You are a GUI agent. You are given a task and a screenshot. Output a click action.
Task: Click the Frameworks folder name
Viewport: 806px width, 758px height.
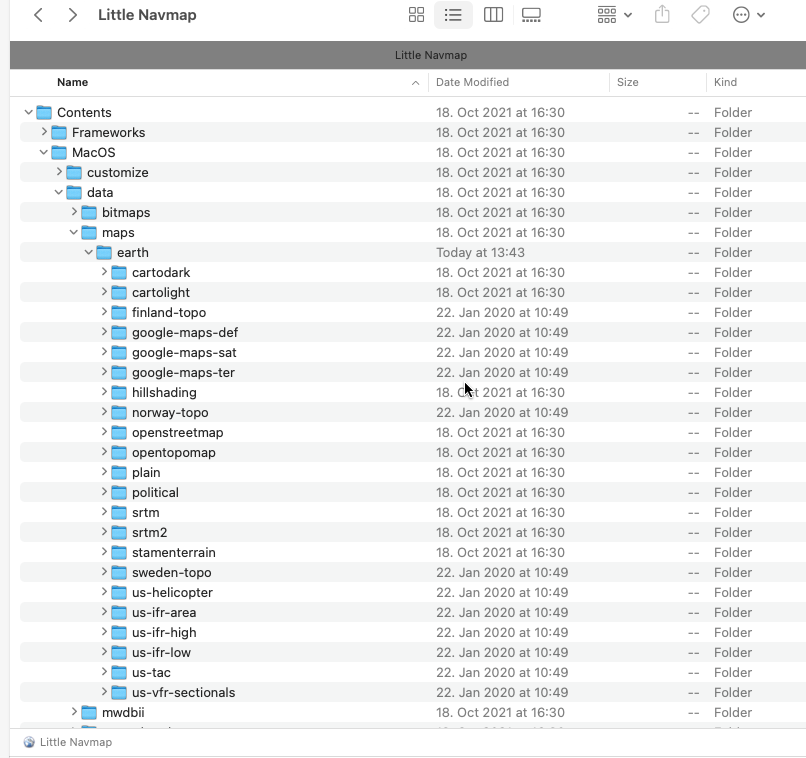[108, 132]
